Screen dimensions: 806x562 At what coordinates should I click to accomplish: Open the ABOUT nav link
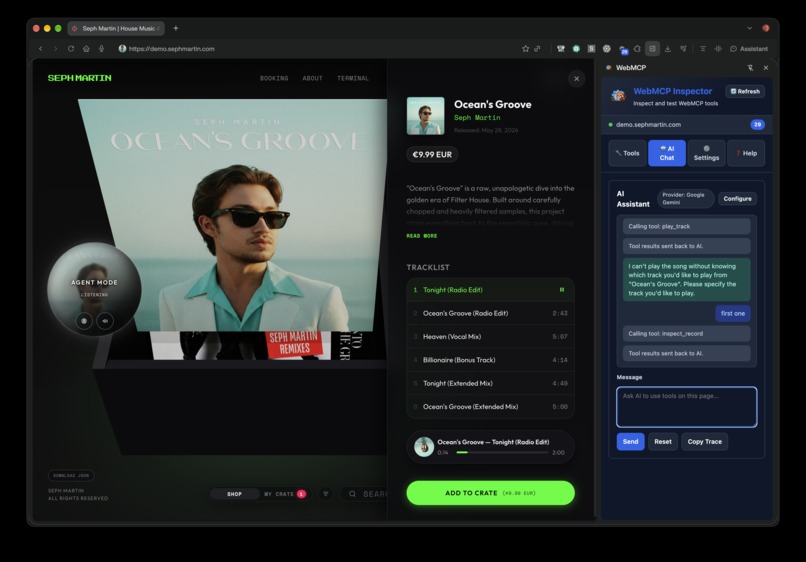point(313,79)
